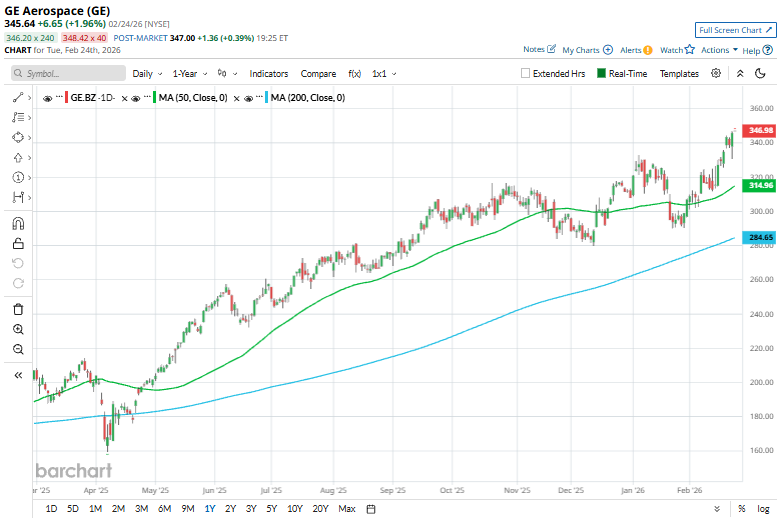This screenshot has height=522, width=781.
Task: Zoom out with the magnifier minus
Action: [x=18, y=349]
